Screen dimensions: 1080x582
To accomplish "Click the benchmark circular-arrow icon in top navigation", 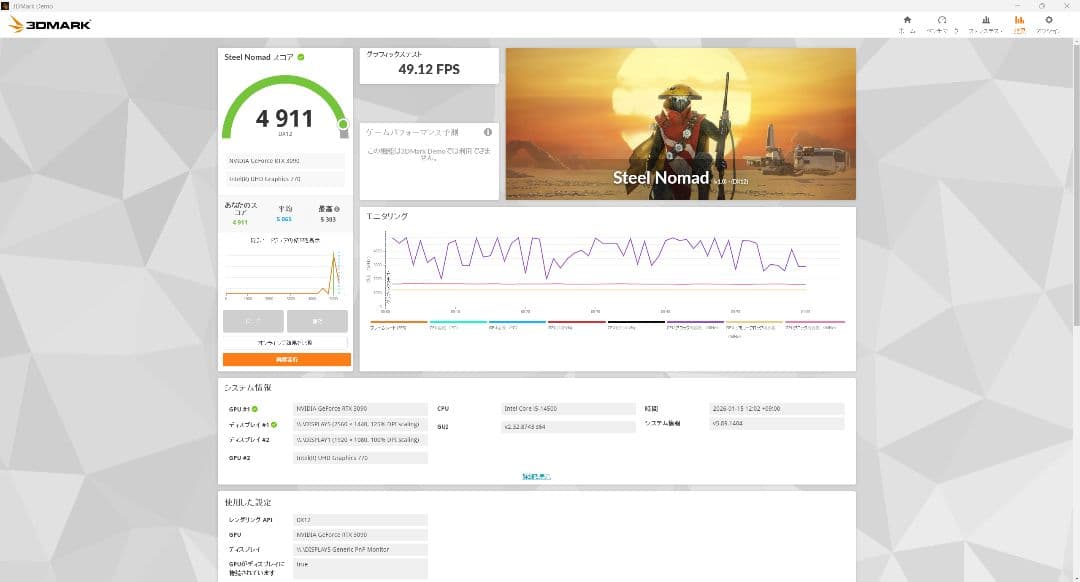I will [941, 21].
